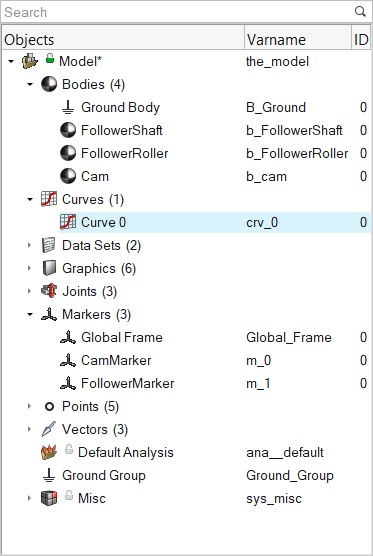Click the Joints folder icon
This screenshot has height=556, width=373.
click(49, 291)
